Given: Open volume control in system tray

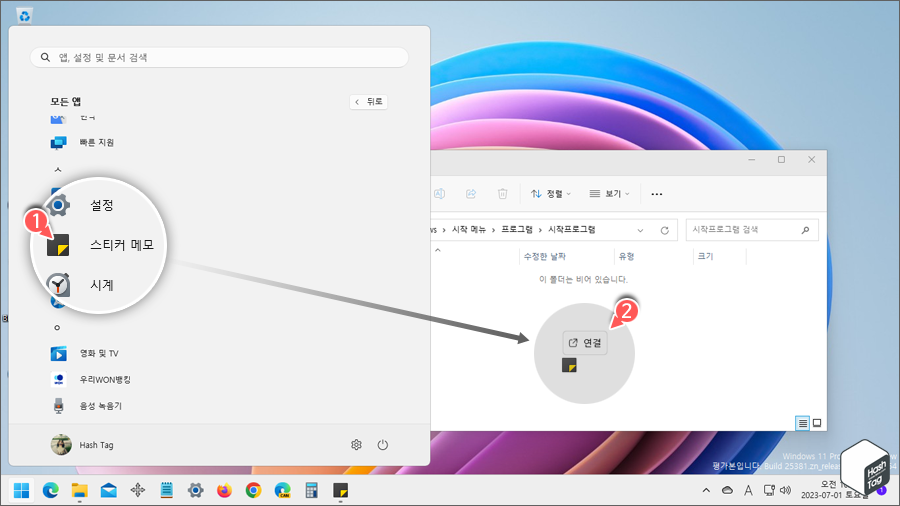Looking at the screenshot, I should coord(785,491).
